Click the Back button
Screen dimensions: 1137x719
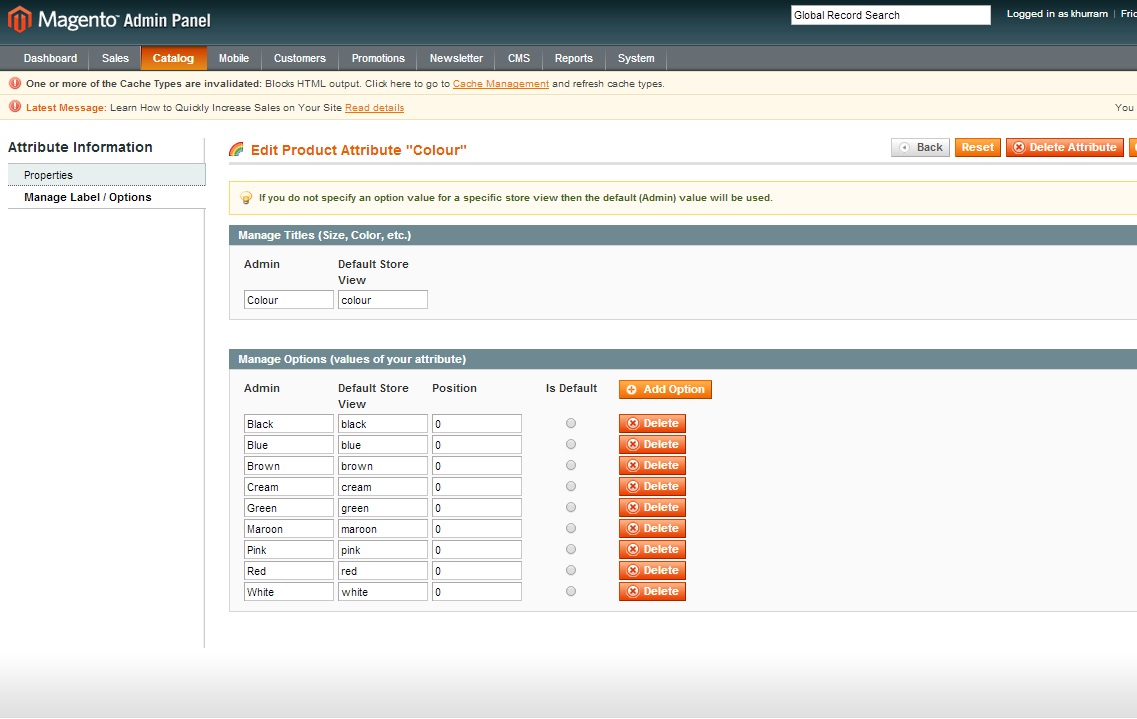click(x=920, y=147)
